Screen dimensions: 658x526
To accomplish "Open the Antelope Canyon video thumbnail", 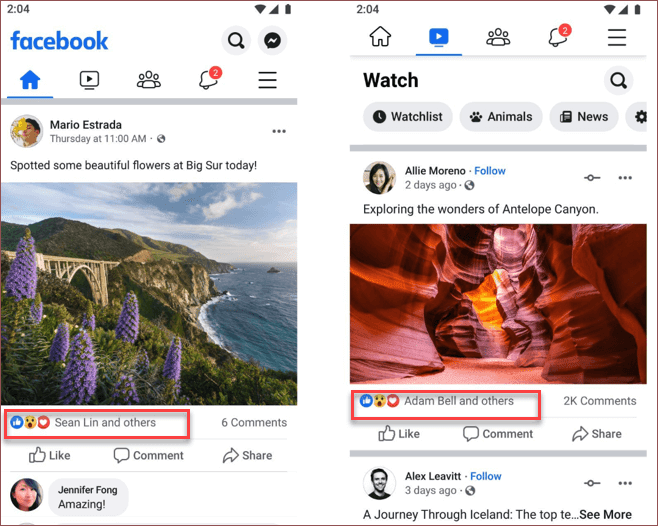I will point(497,303).
